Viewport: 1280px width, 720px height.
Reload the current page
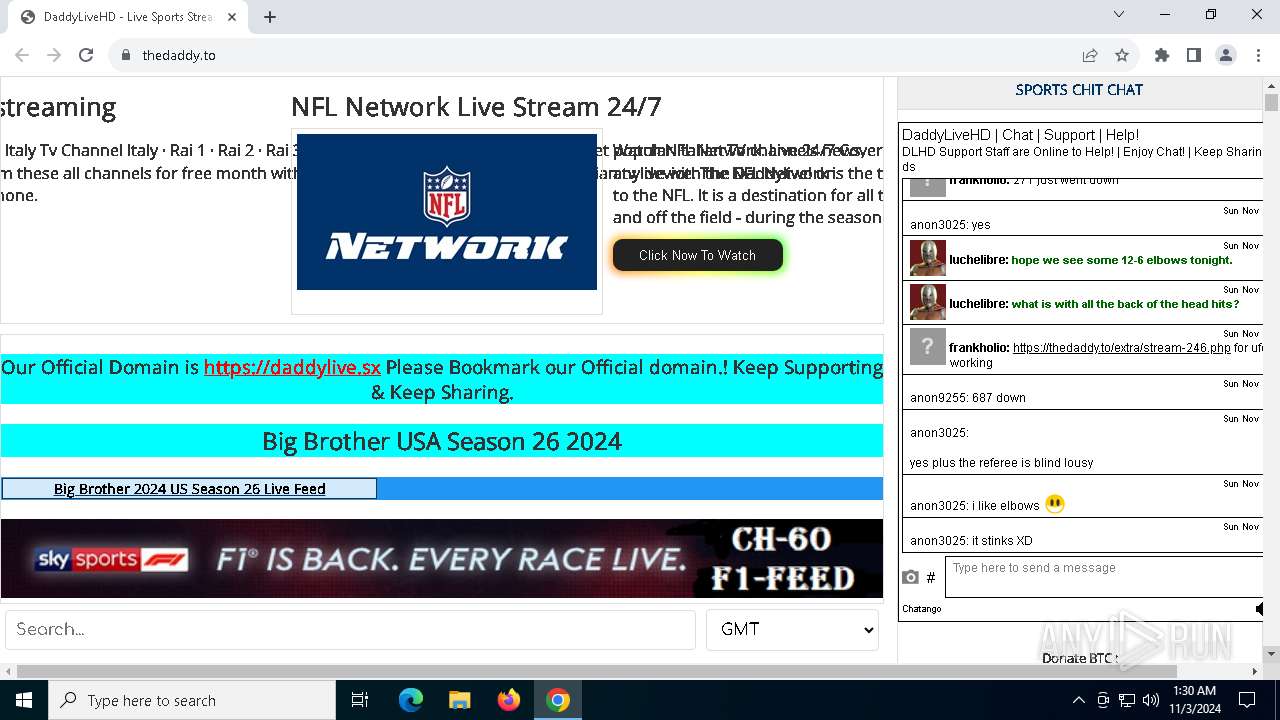[x=86, y=55]
